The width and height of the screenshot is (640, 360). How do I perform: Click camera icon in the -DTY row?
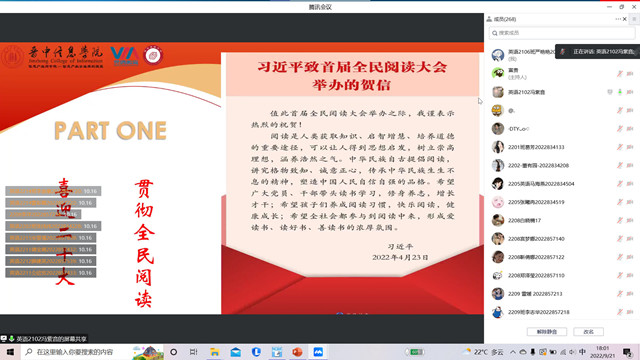630,129
